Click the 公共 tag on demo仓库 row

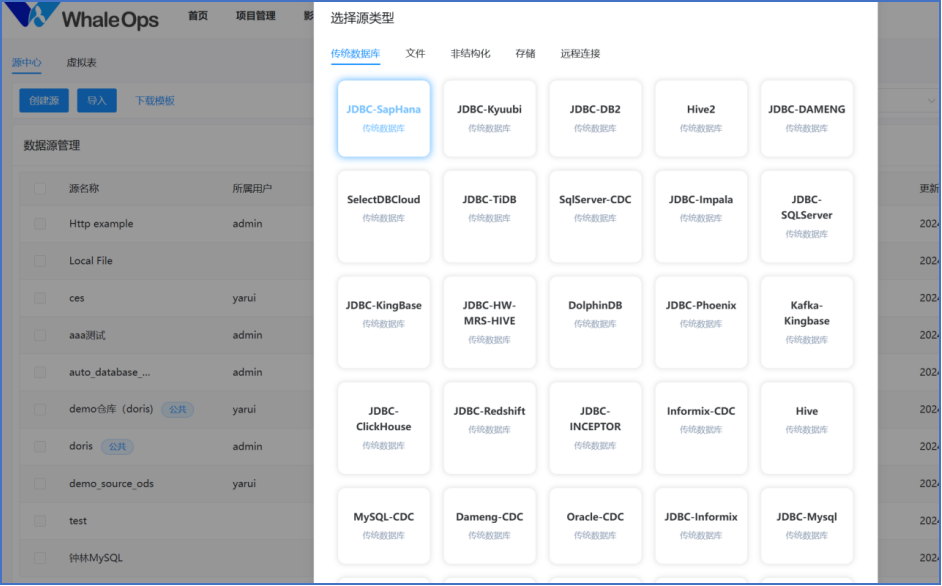pyautogui.click(x=177, y=410)
